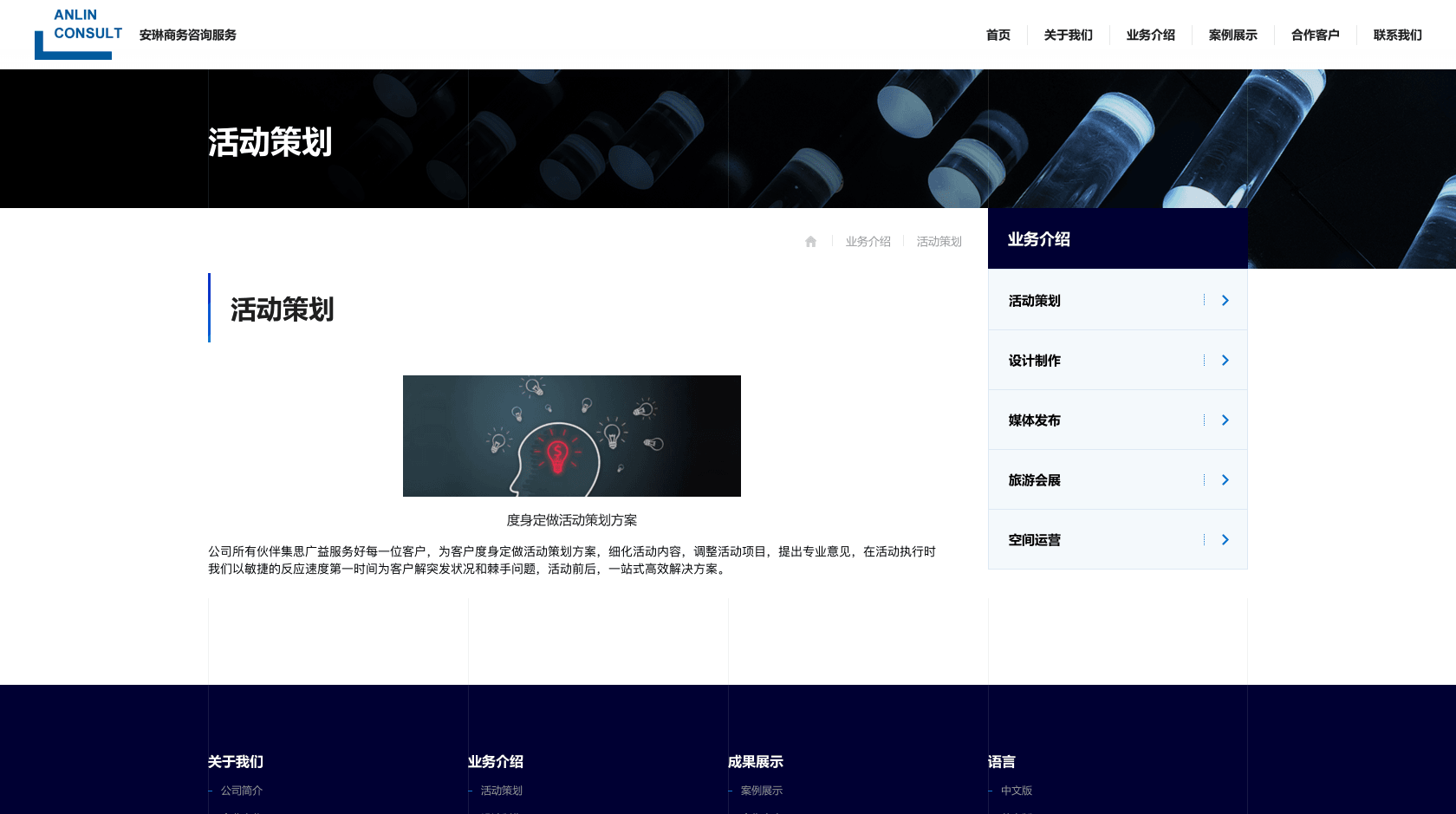Select 联系我们 in the top menu

tap(1397, 35)
